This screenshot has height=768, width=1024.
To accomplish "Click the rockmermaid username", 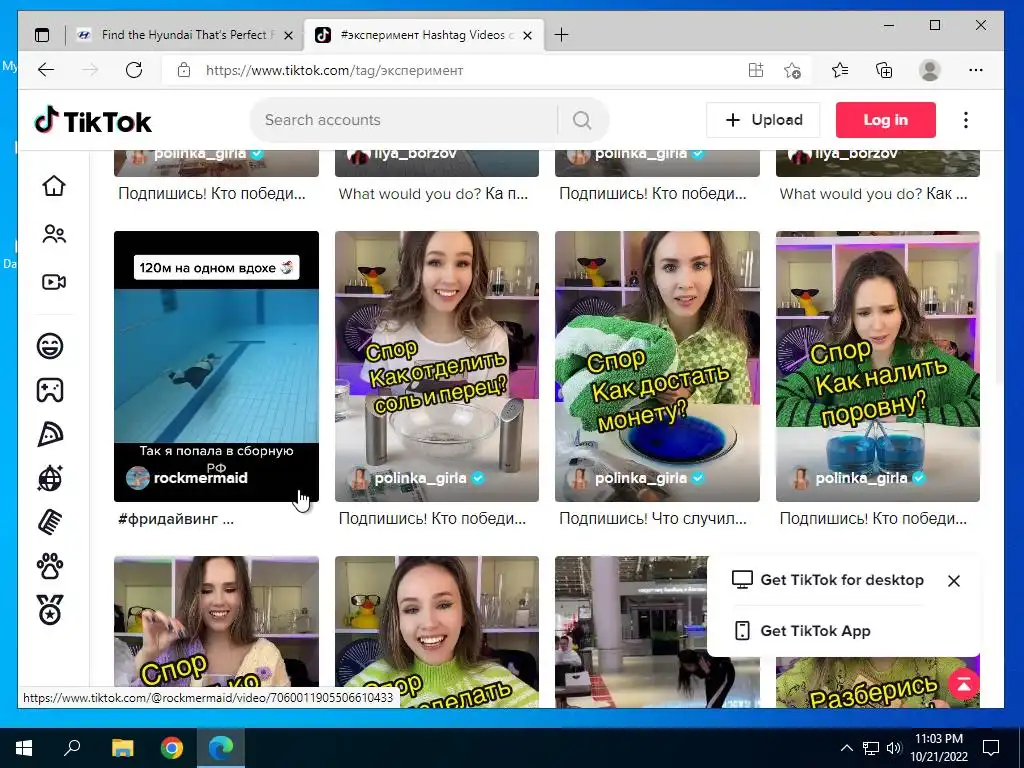I will 200,478.
